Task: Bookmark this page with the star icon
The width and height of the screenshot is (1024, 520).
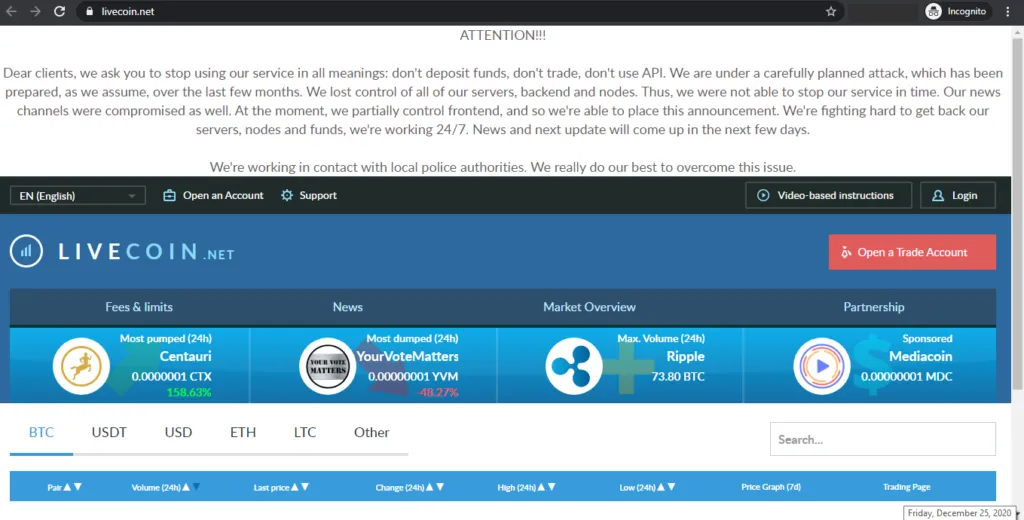Action: pyautogui.click(x=831, y=11)
